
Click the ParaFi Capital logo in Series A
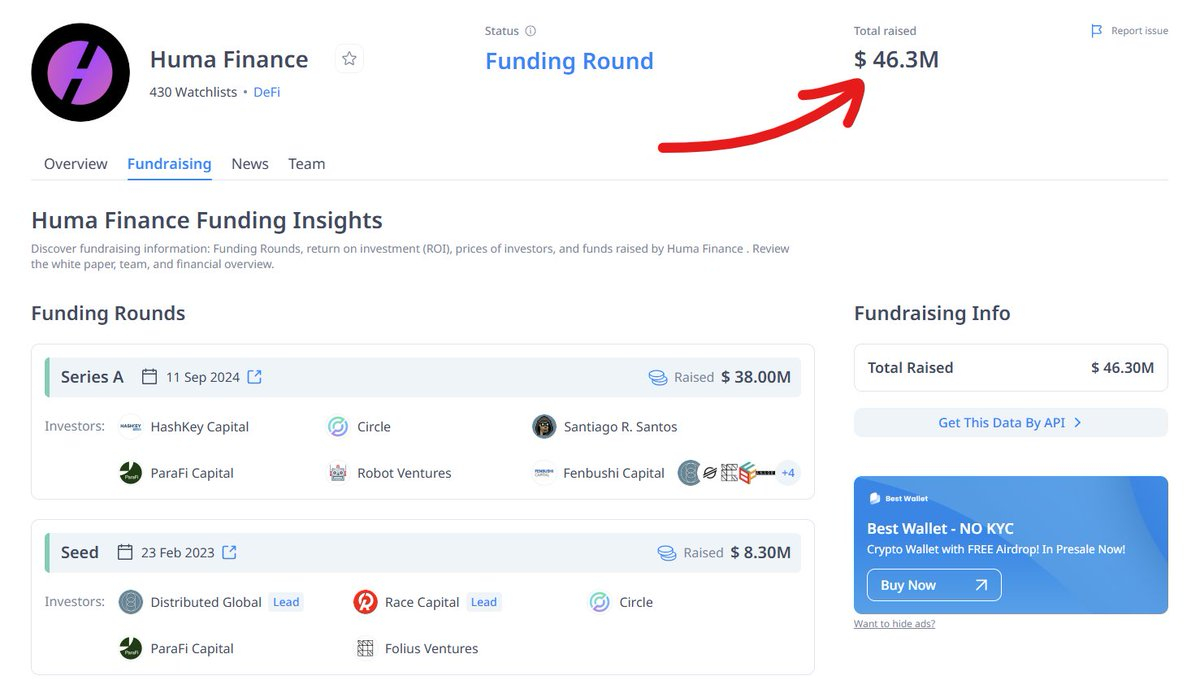131,473
